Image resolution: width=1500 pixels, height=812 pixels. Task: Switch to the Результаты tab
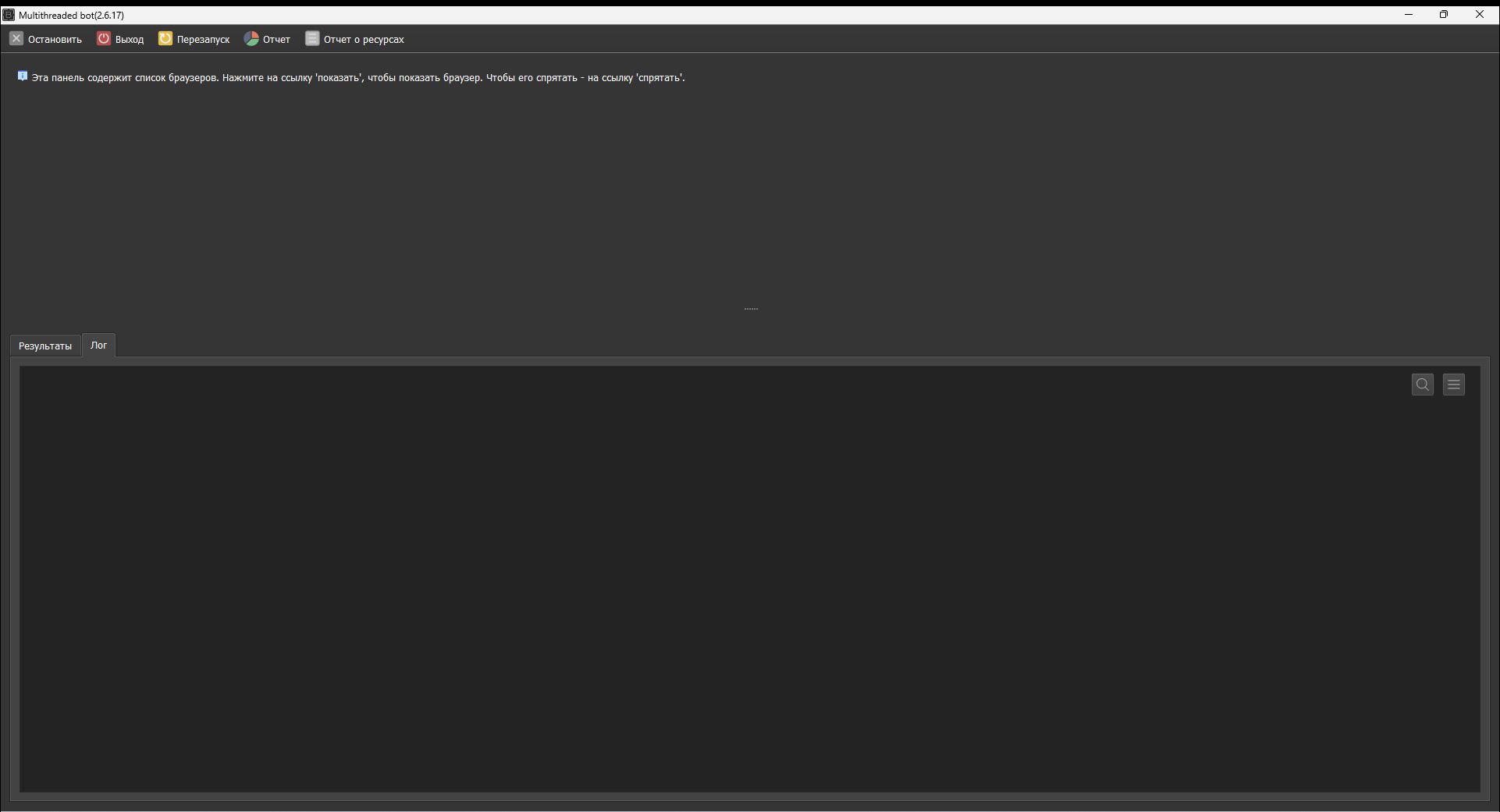(x=45, y=346)
